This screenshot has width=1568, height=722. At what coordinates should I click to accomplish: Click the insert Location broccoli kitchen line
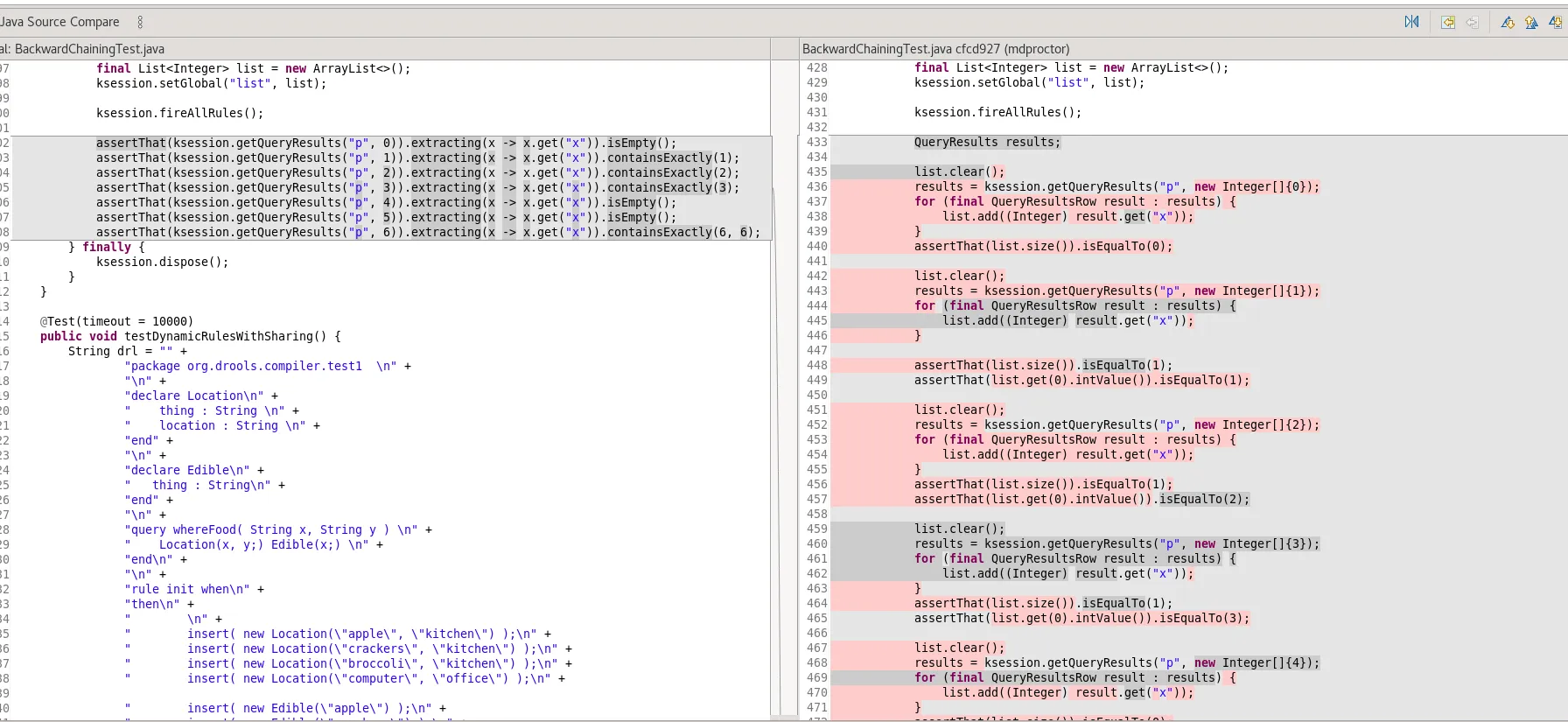348,663
